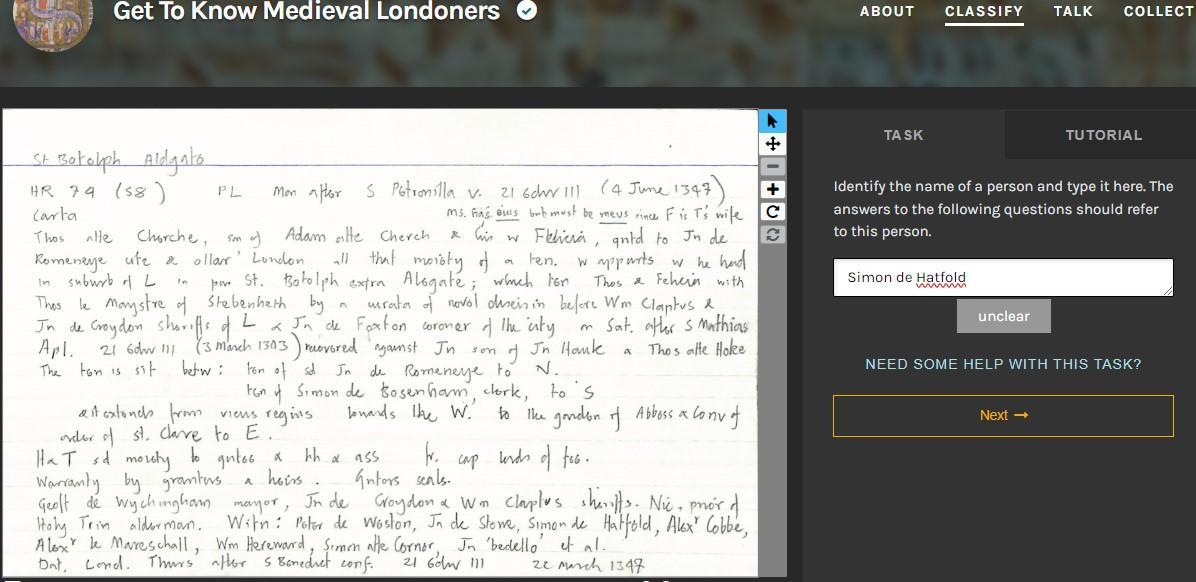Switch to the TASK tab
The width and height of the screenshot is (1196, 582).
(904, 135)
